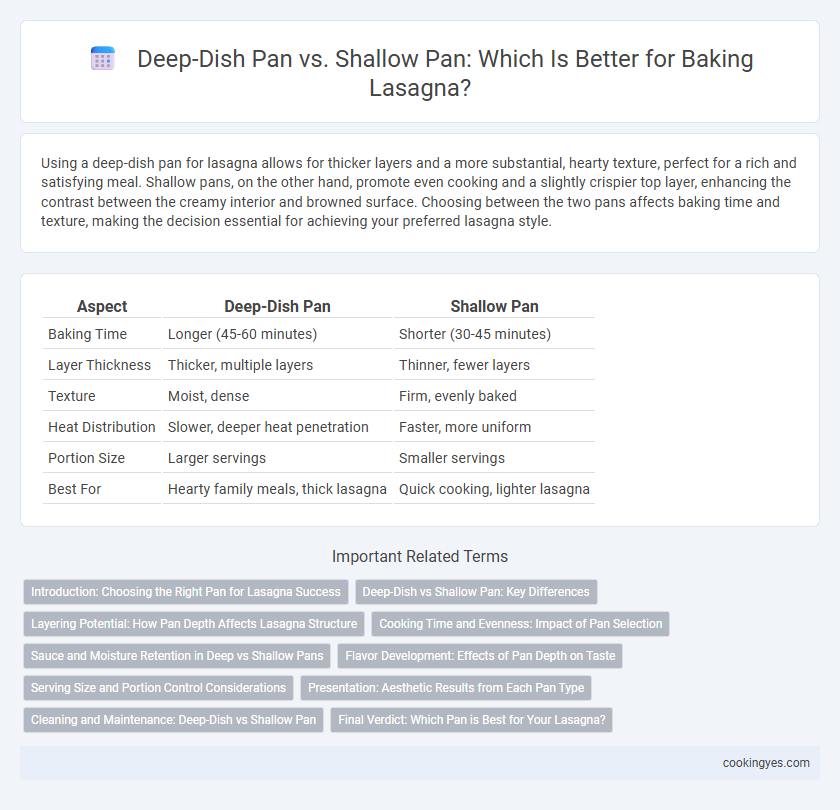Click 'Cooking Time and Evenness: Impact of Pan Selection'
The width and height of the screenshot is (840, 810).
[520, 624]
